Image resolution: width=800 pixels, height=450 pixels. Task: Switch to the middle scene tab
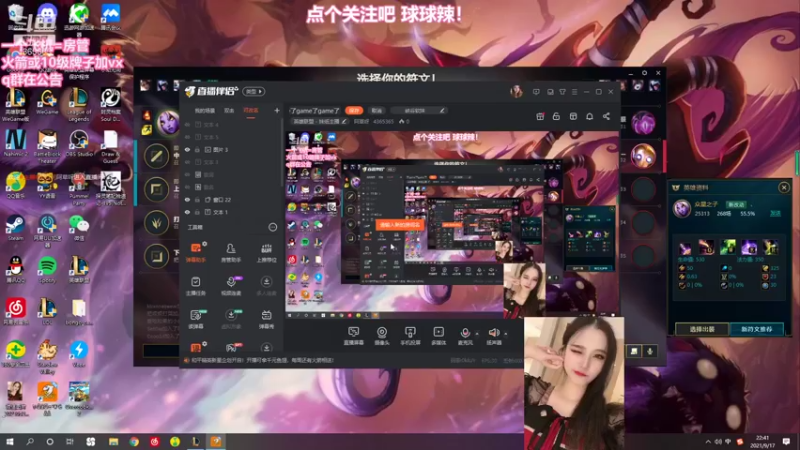coord(229,110)
